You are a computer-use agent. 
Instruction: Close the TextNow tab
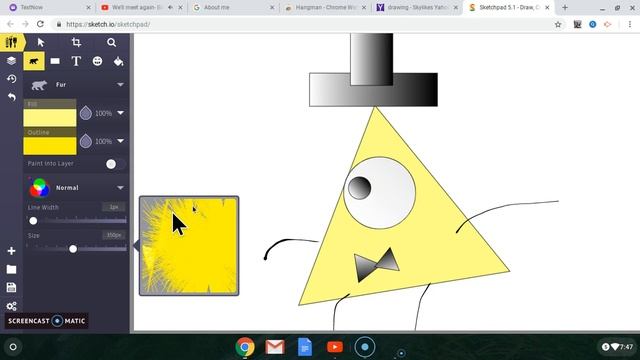point(89,7)
